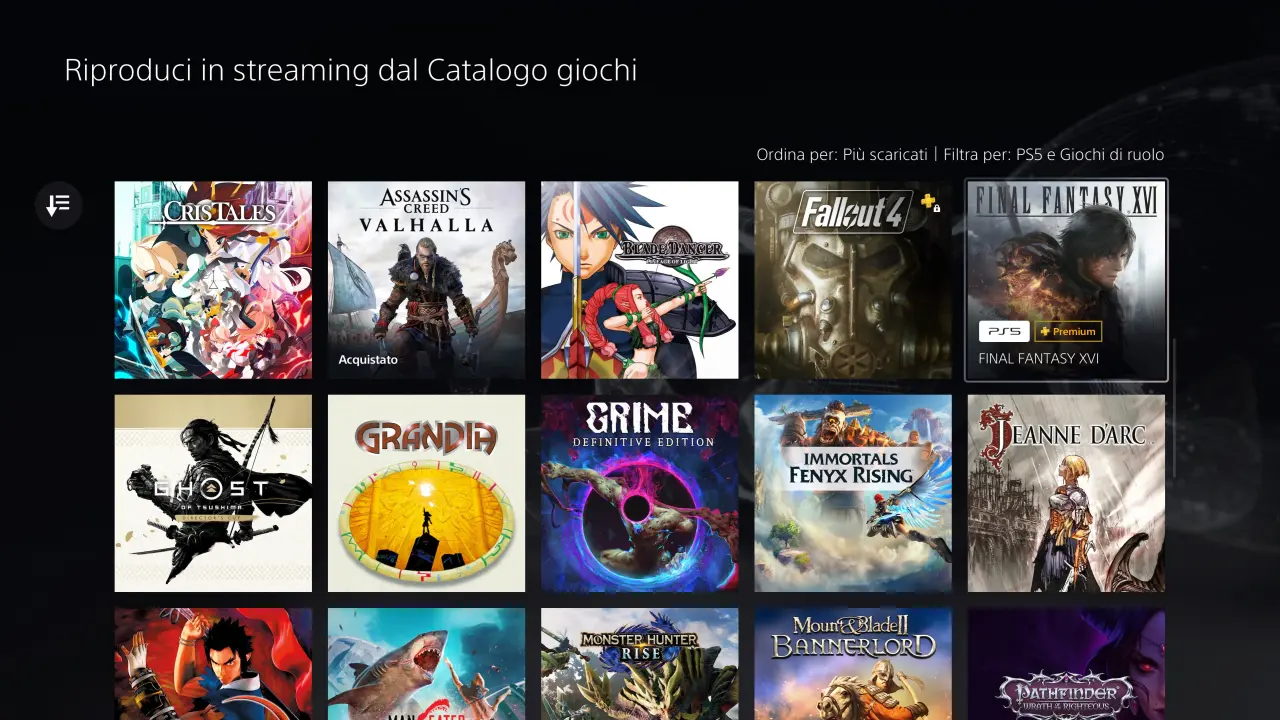This screenshot has width=1280, height=720.
Task: Open the Cris Tales game tile
Action: point(213,280)
